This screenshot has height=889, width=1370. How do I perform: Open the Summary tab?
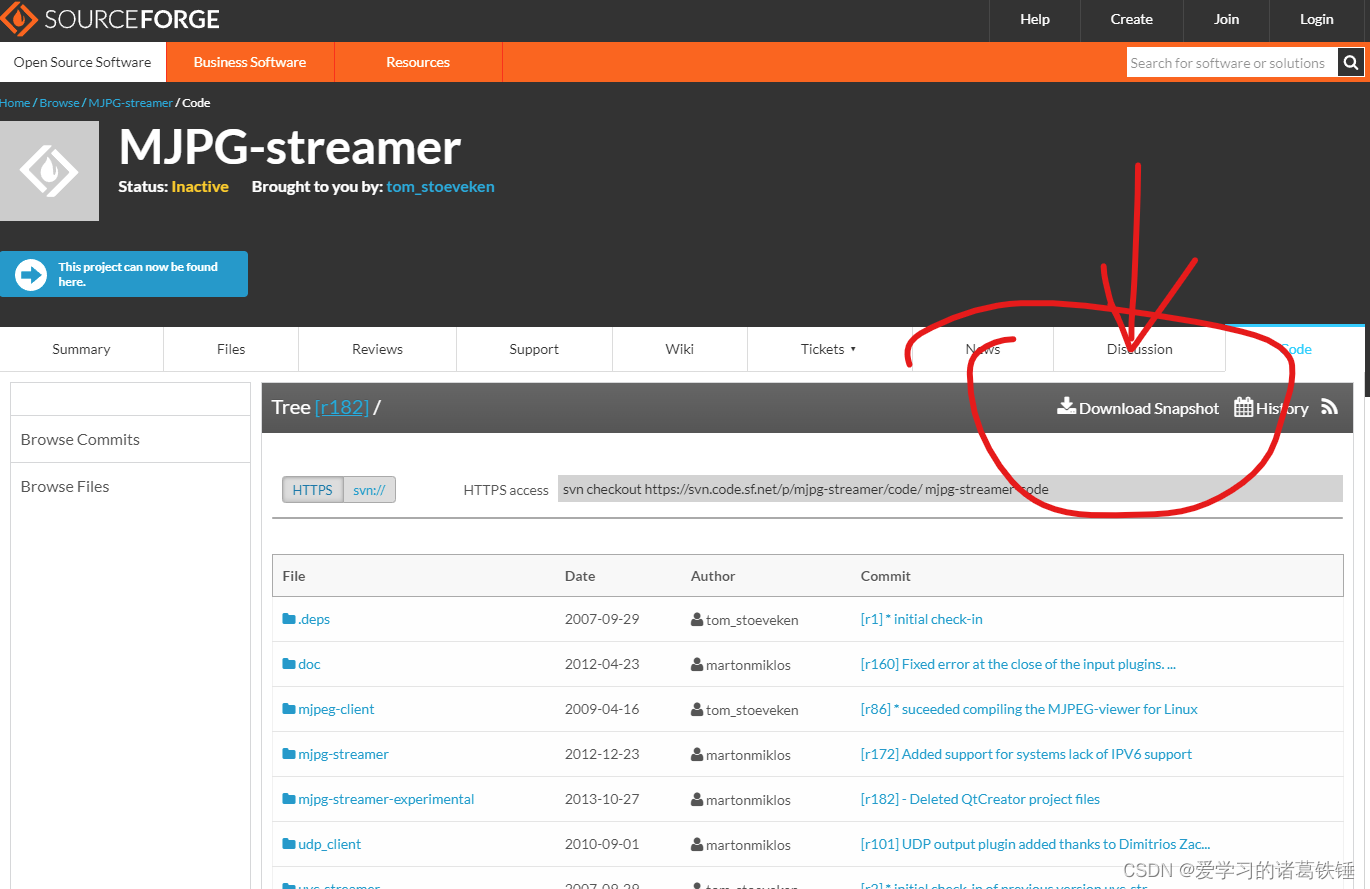(x=81, y=349)
